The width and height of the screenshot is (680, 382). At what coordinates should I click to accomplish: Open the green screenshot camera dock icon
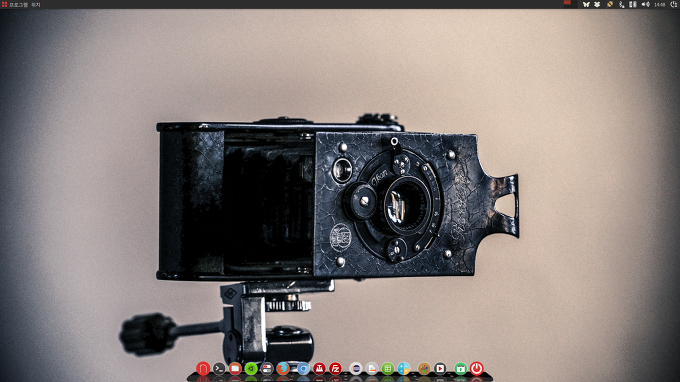point(461,369)
